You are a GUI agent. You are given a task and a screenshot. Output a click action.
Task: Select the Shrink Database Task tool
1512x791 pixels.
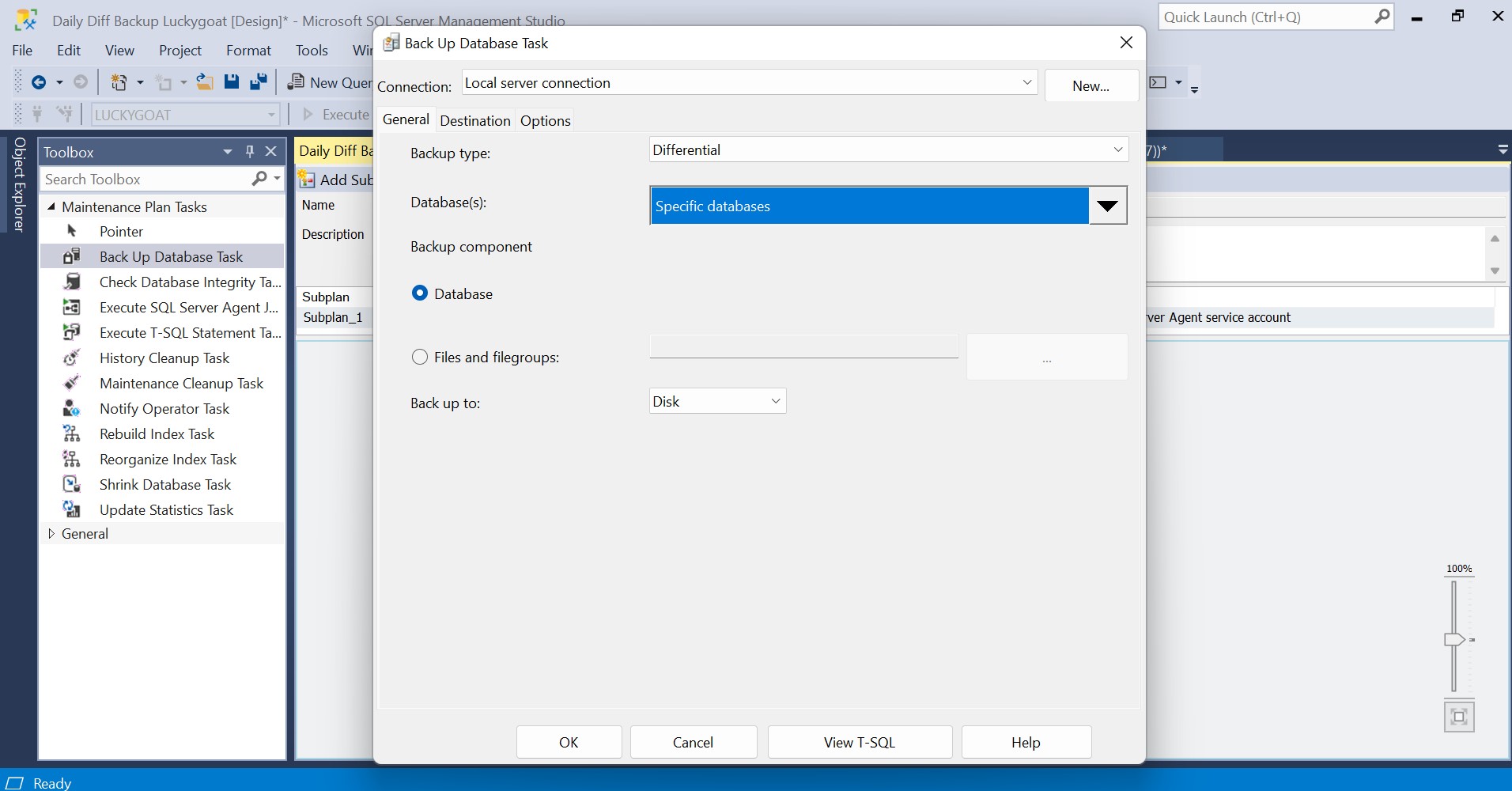pos(164,485)
